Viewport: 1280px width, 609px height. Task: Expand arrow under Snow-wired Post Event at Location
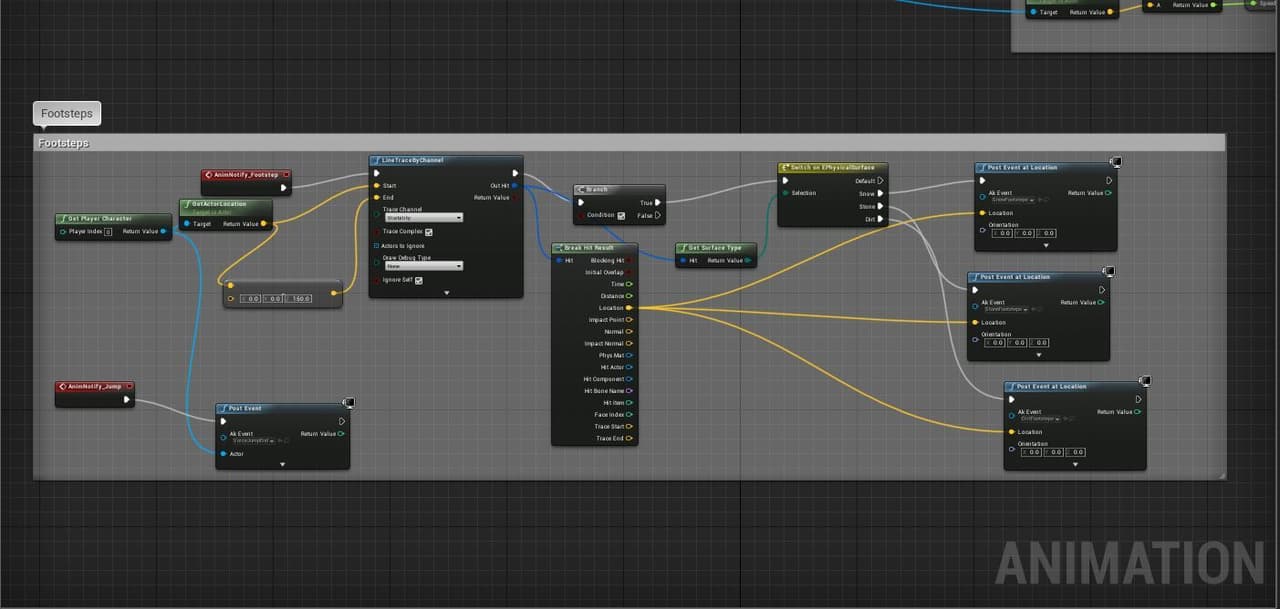click(1046, 245)
